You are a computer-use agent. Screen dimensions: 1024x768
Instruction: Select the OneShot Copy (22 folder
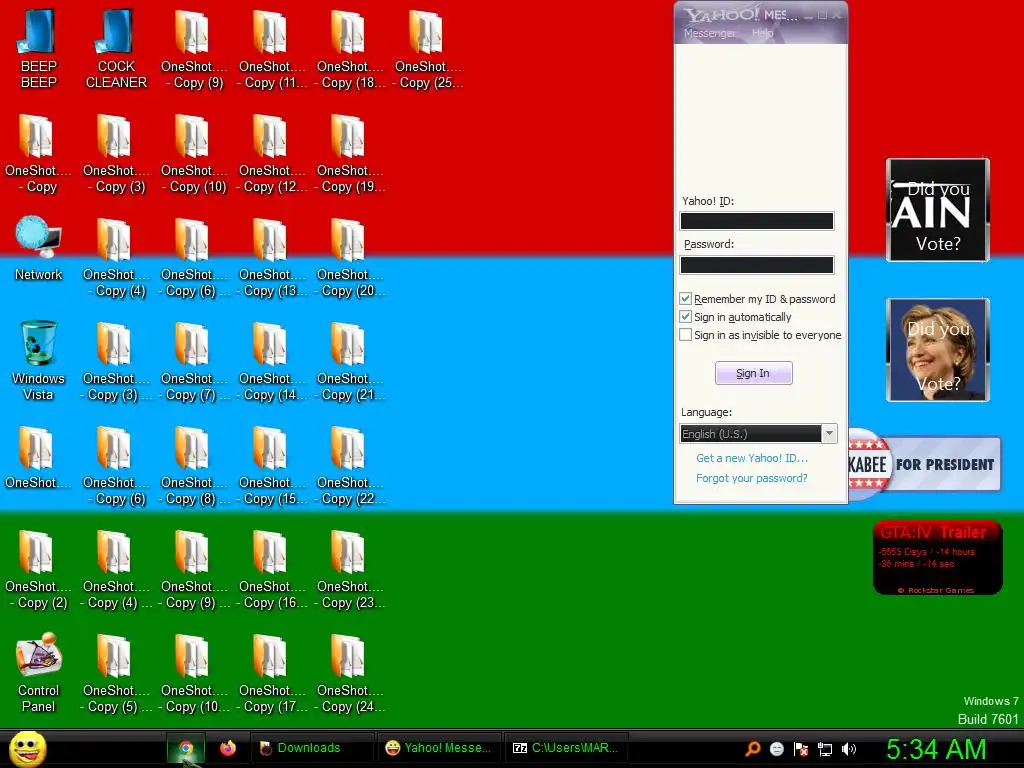(350, 465)
